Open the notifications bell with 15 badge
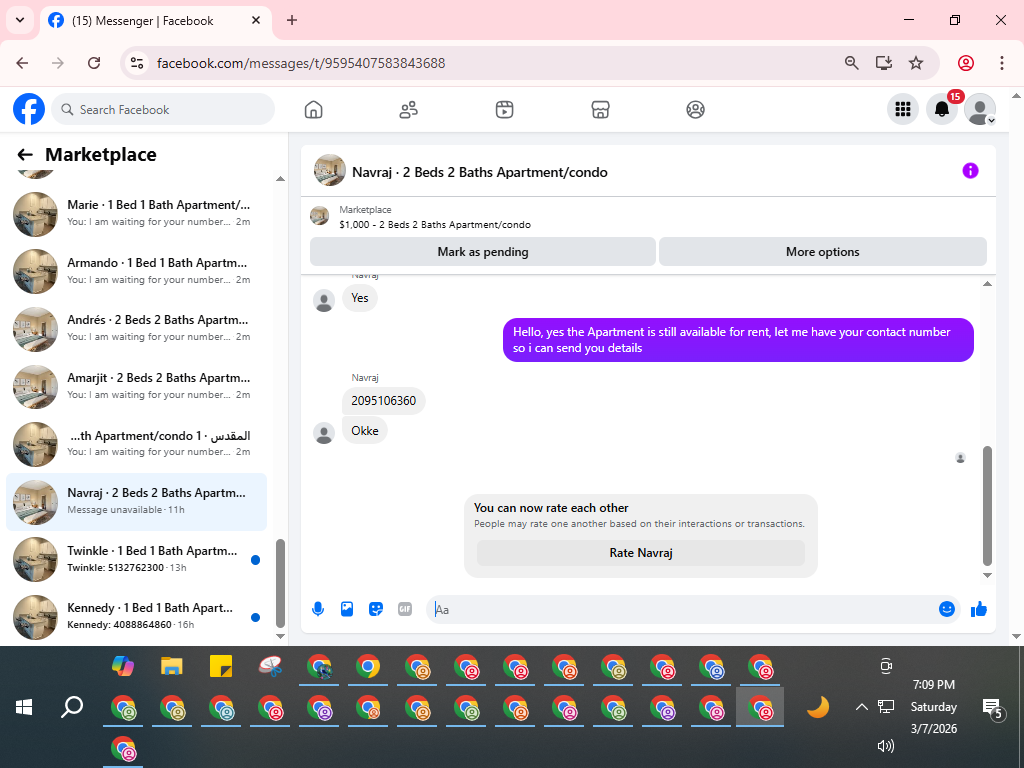The height and width of the screenshot is (768, 1024). 942,109
